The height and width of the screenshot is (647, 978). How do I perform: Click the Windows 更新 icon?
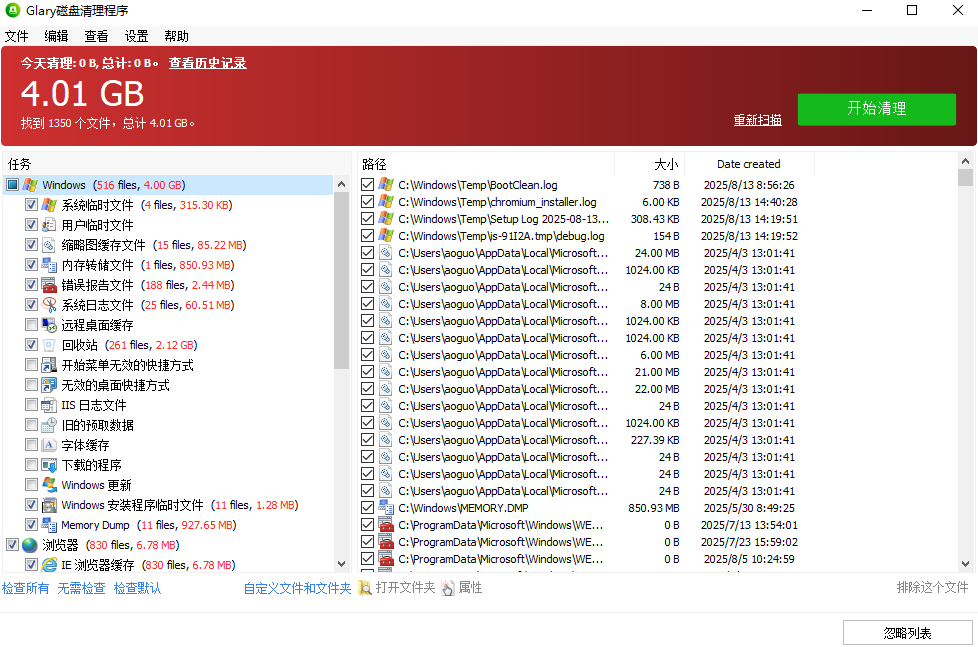[x=49, y=485]
